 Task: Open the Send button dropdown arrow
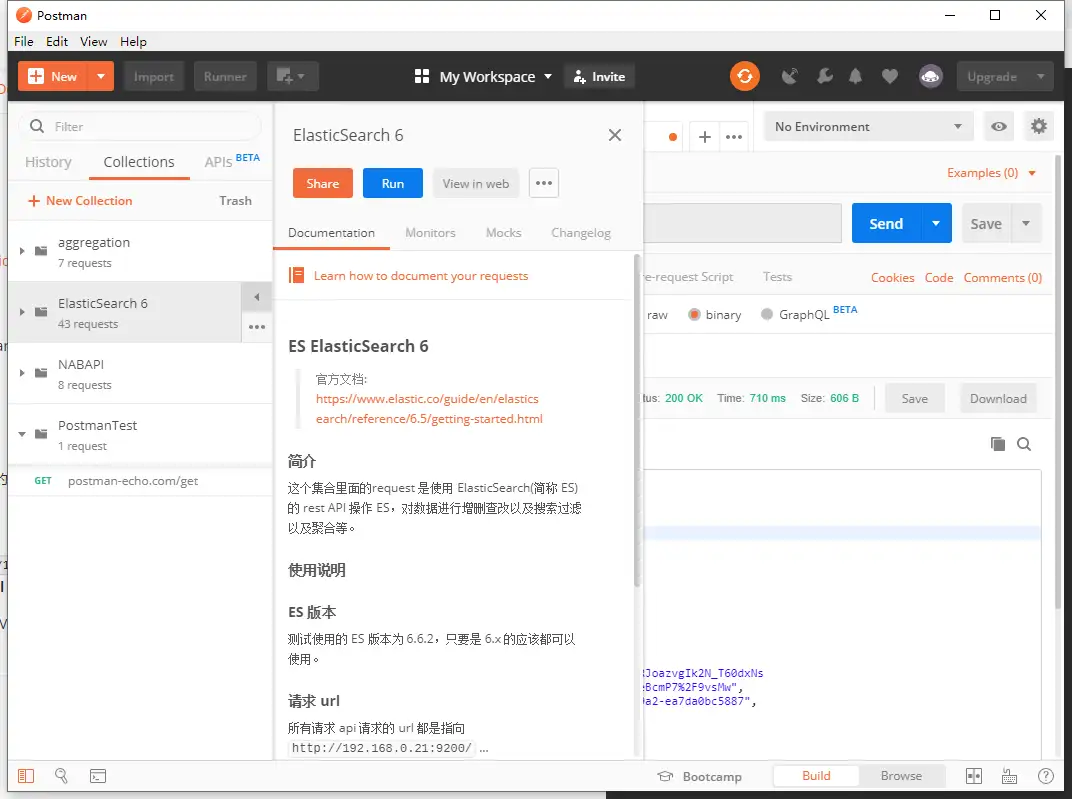(935, 224)
